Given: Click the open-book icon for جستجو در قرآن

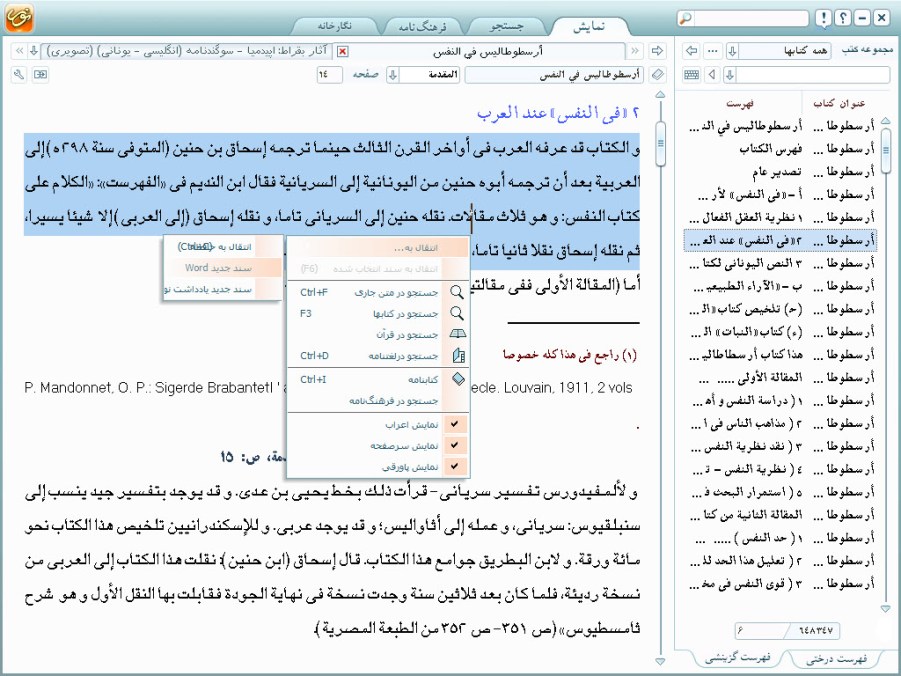Looking at the screenshot, I should click(458, 333).
